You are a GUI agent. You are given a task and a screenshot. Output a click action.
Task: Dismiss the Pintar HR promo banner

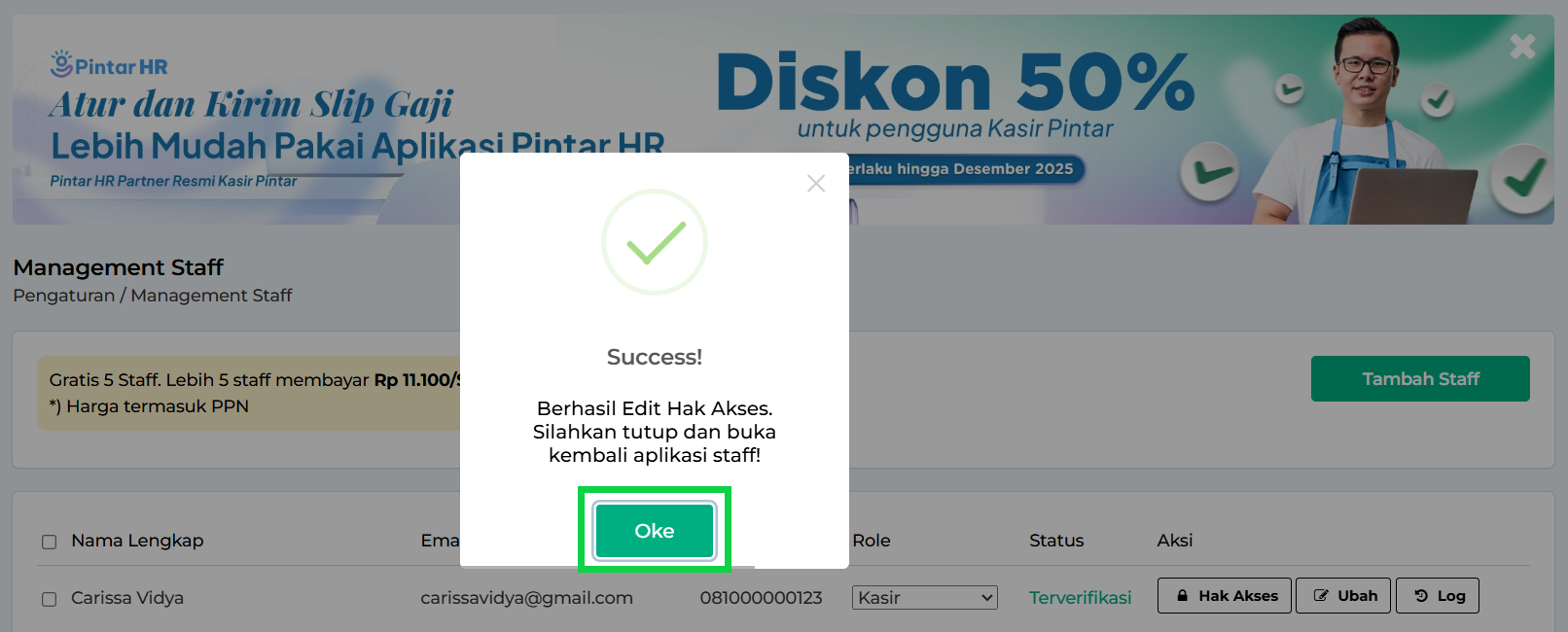click(1522, 46)
